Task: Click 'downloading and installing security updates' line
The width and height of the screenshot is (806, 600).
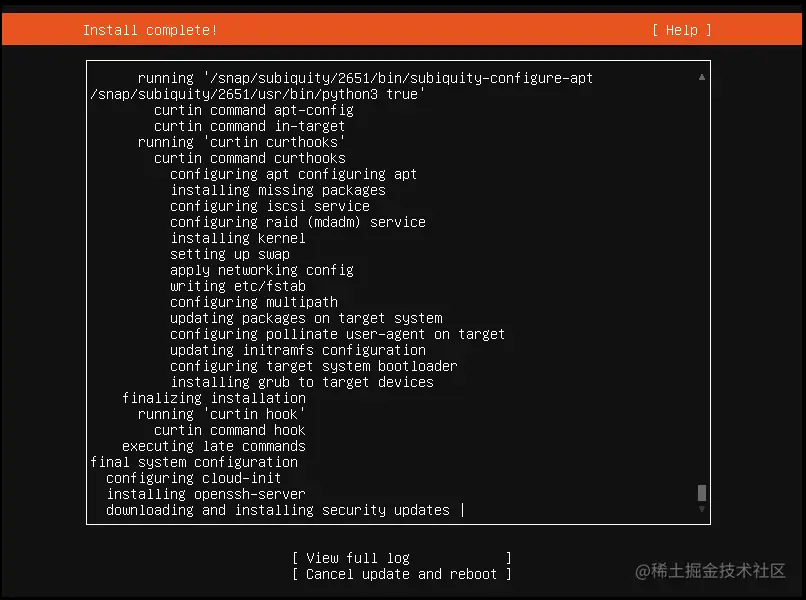Action: (x=278, y=510)
